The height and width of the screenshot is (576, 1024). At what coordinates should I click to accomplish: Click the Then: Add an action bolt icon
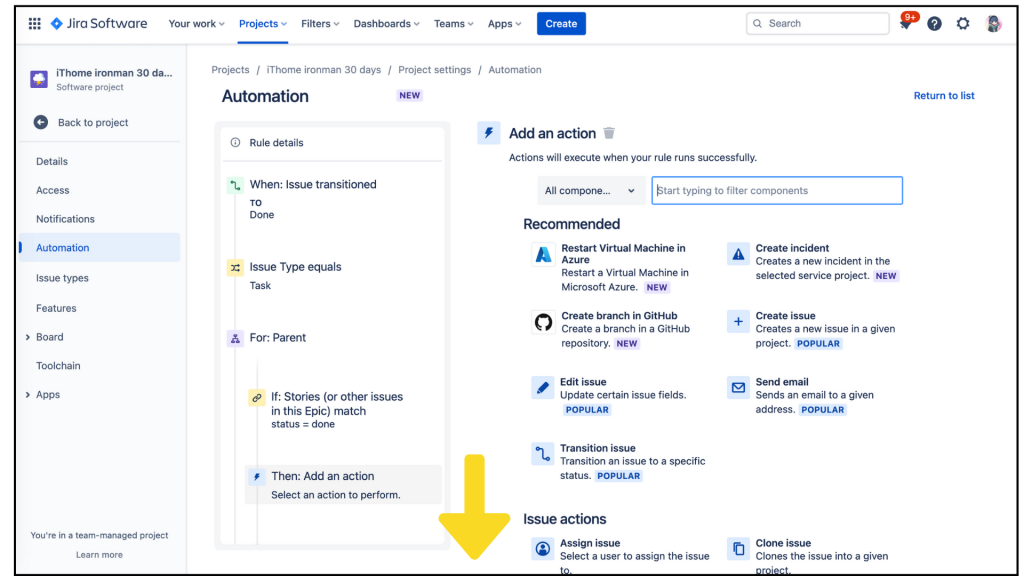click(x=257, y=477)
